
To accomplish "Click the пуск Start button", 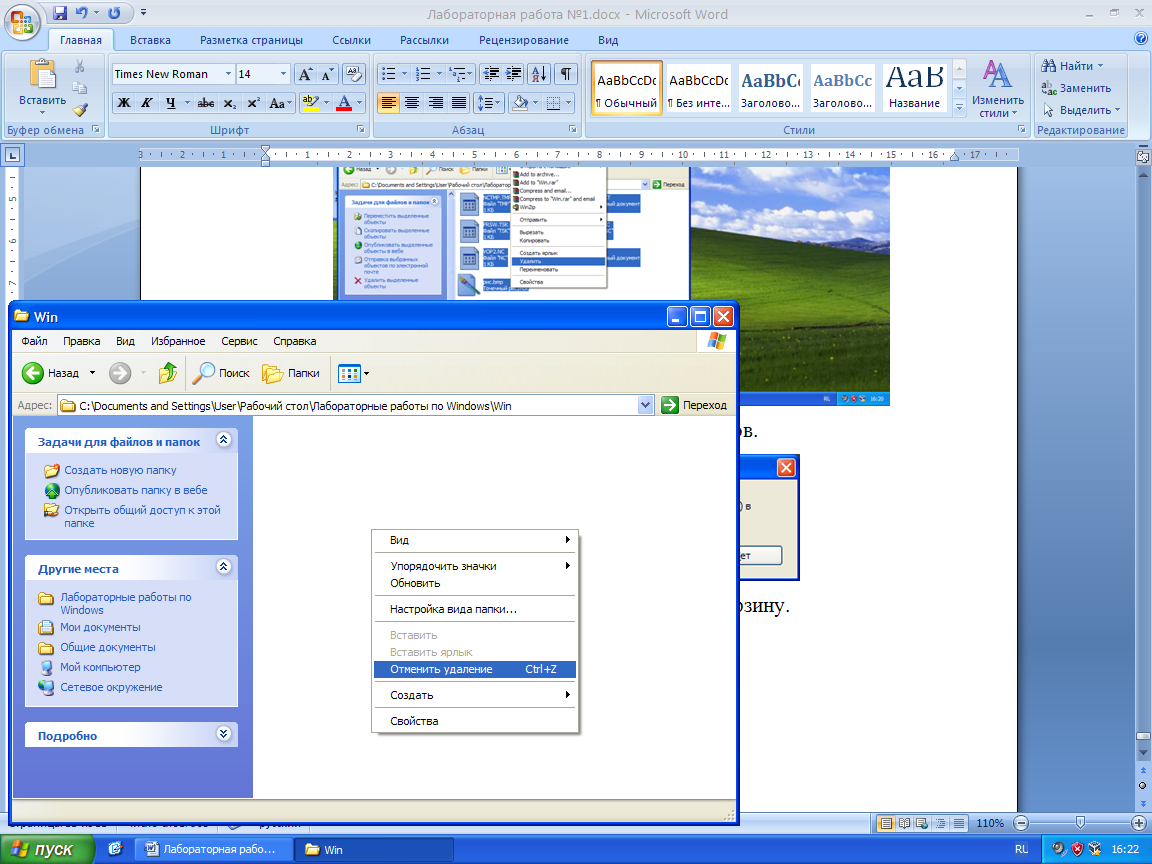I will [47, 849].
